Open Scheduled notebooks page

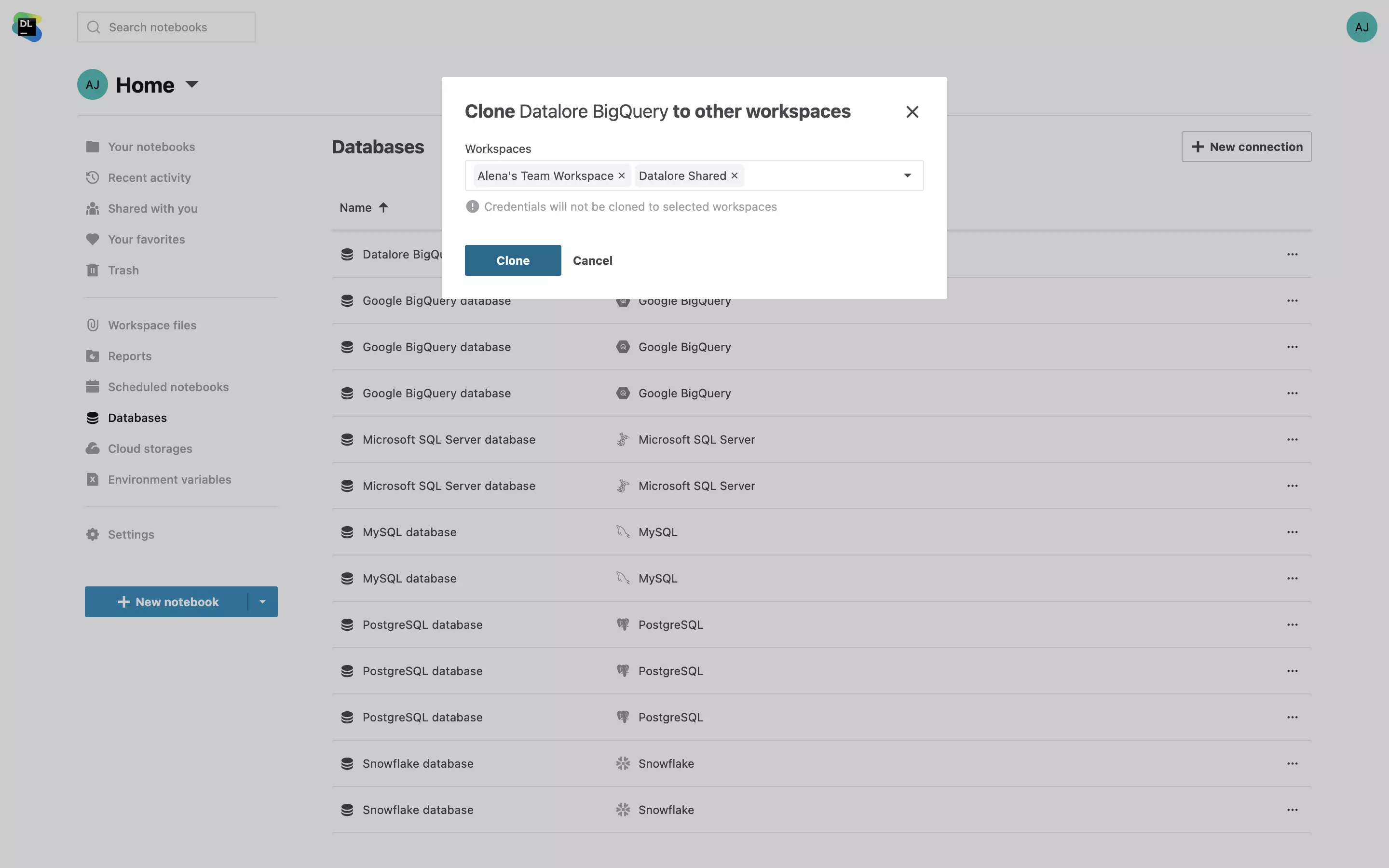pos(168,387)
